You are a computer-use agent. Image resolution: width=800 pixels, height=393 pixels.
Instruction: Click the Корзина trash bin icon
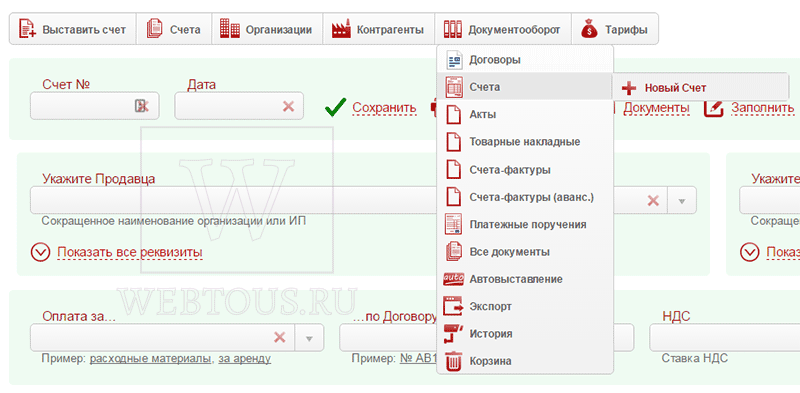tap(454, 361)
